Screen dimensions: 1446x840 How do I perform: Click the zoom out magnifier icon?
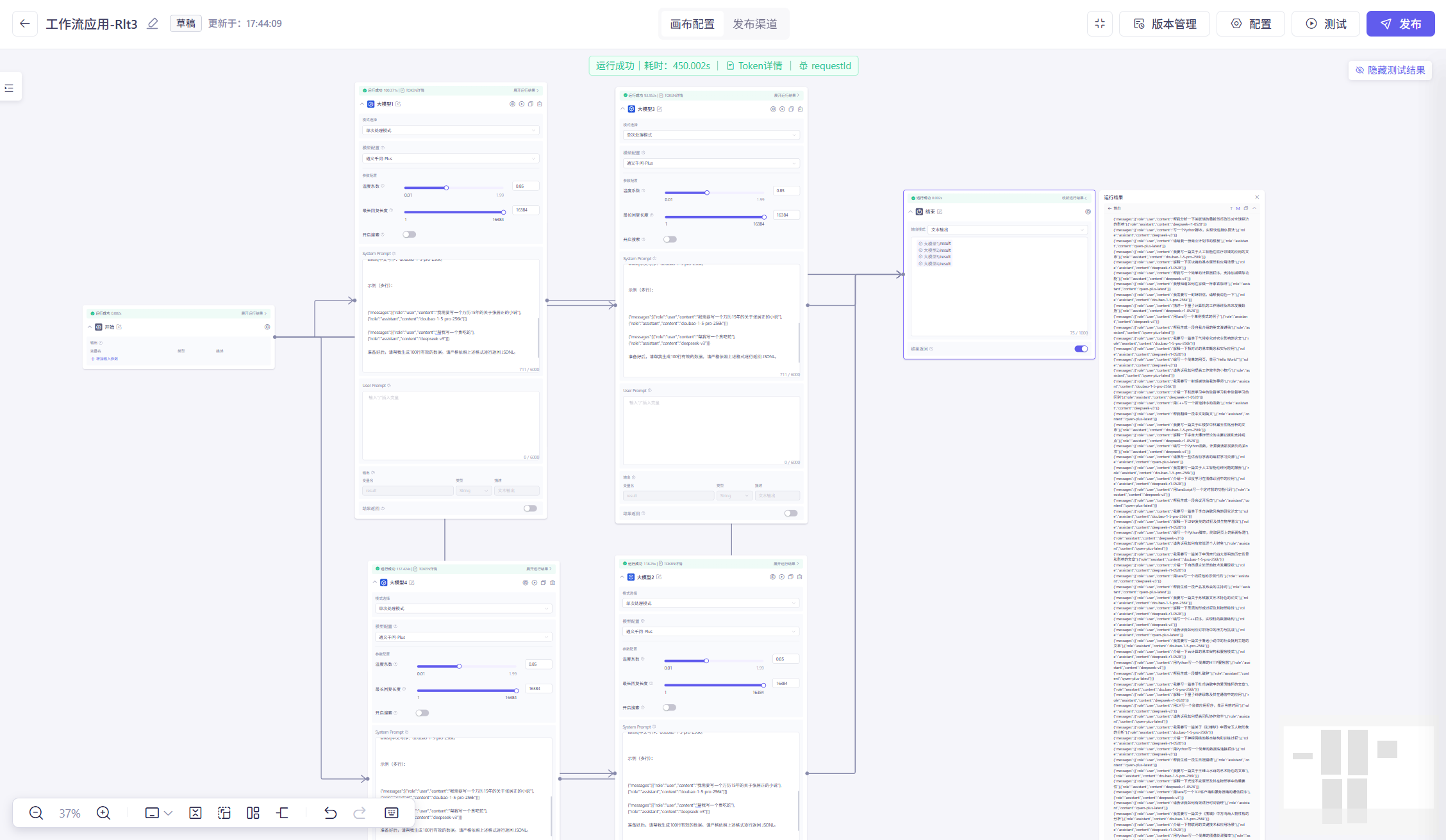click(37, 813)
